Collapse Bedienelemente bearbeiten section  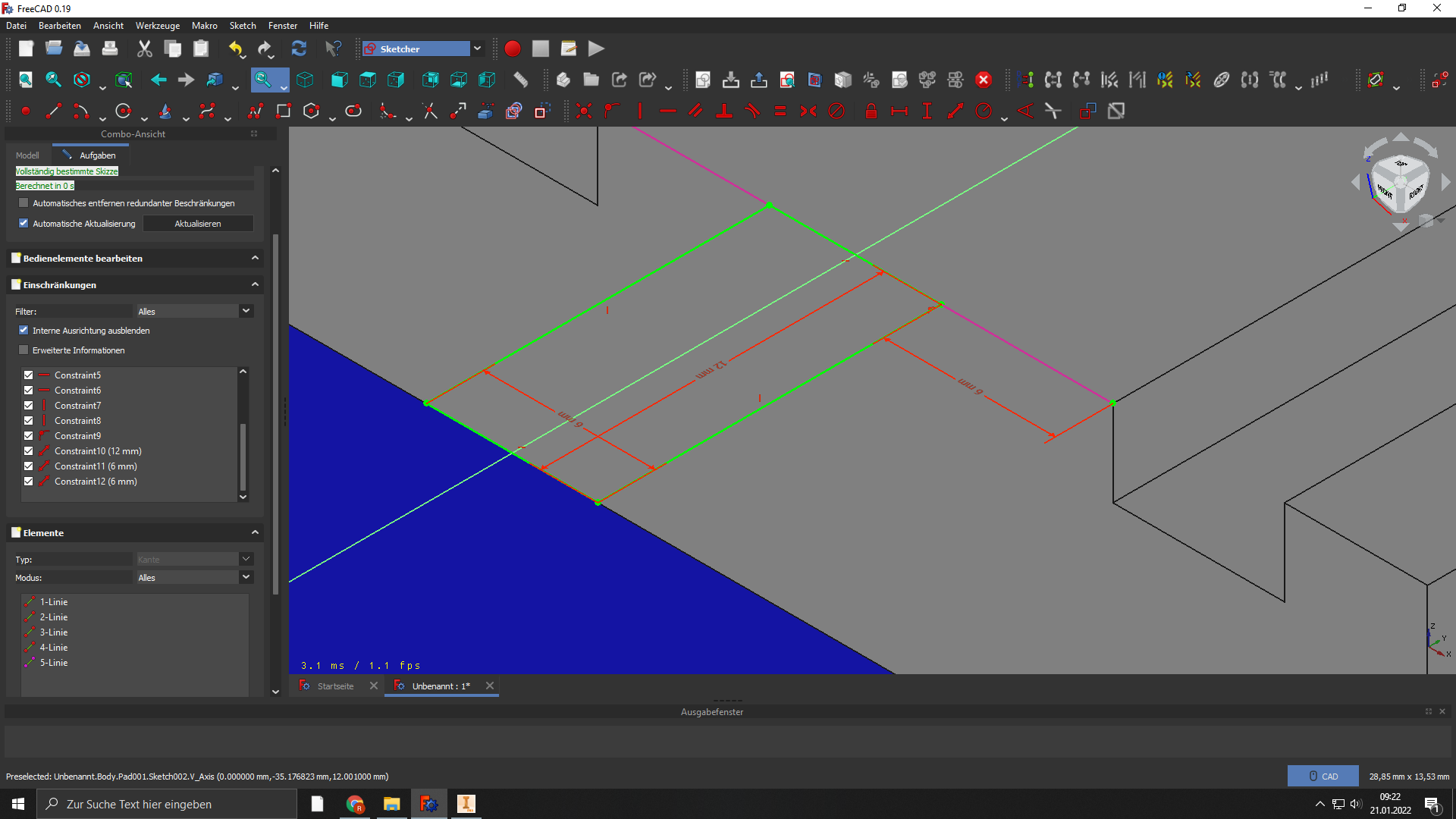255,258
